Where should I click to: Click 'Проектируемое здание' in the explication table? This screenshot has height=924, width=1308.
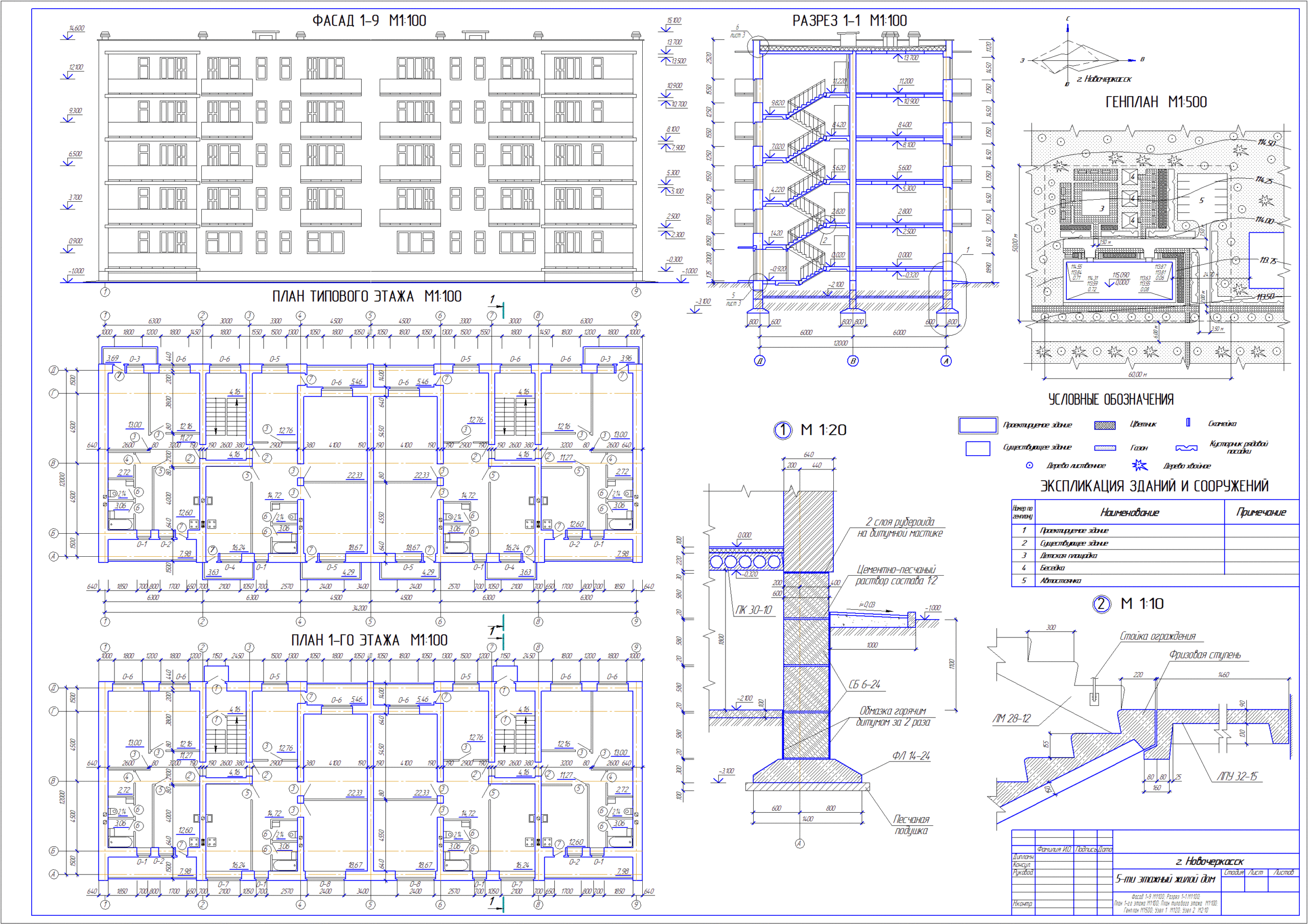pos(1074,530)
